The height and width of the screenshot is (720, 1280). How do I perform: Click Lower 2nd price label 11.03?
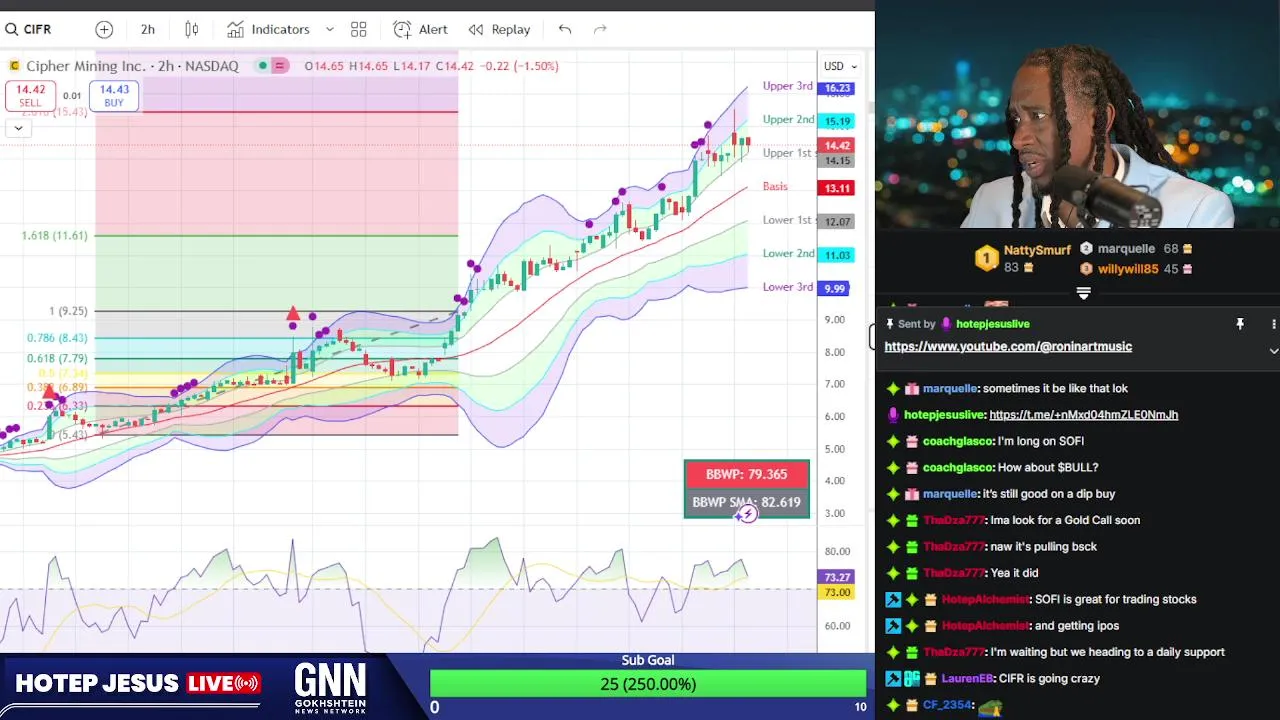tap(835, 255)
